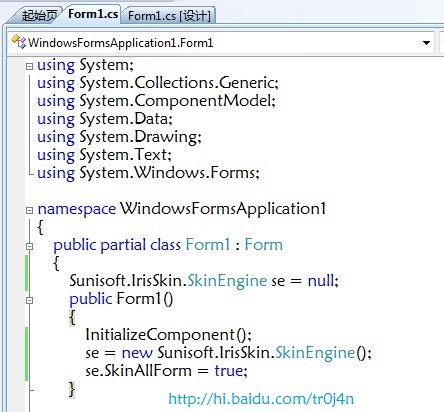Click the line 'using System.Windows.Forms;'
Image resolution: width=444 pixels, height=412 pixels.
(148, 173)
